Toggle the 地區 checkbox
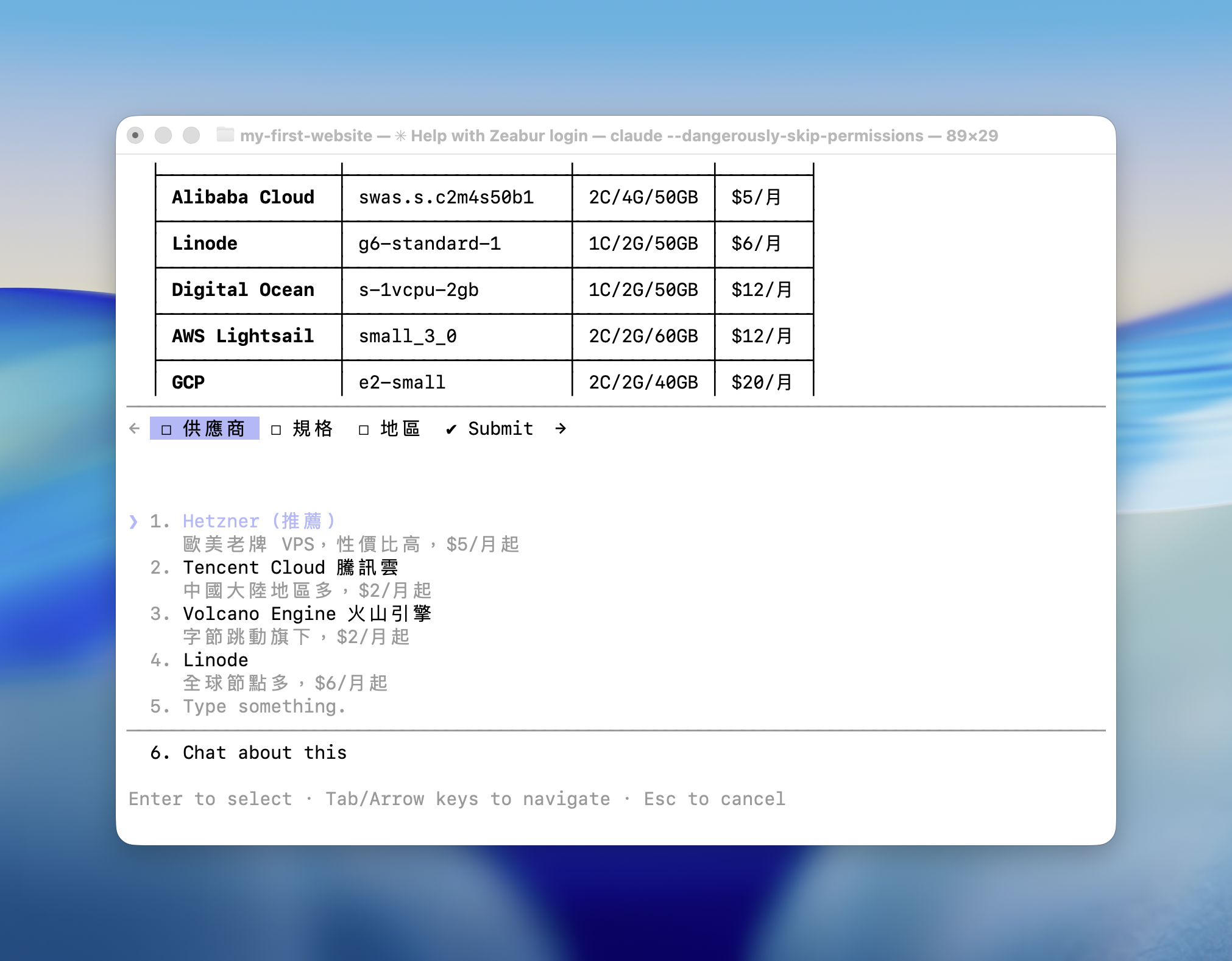 coord(364,429)
